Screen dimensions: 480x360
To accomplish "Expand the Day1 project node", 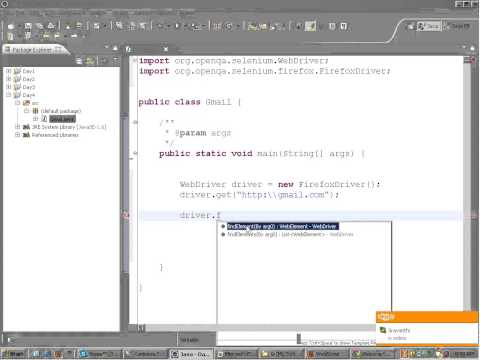I will click(9, 71).
